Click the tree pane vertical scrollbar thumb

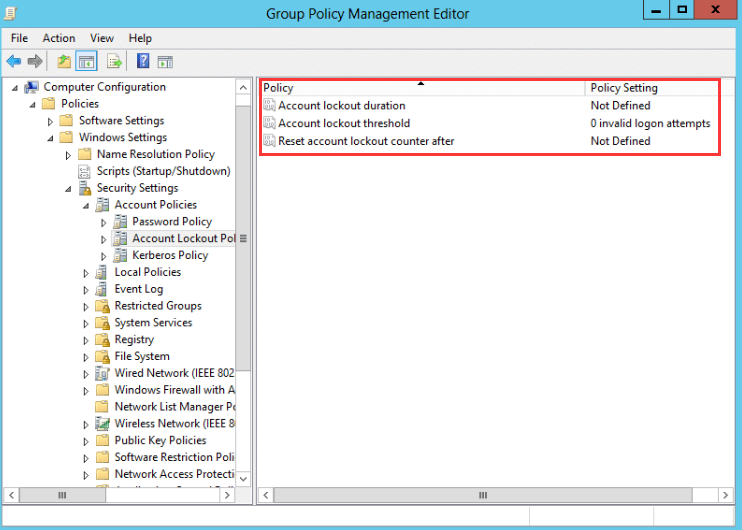243,238
